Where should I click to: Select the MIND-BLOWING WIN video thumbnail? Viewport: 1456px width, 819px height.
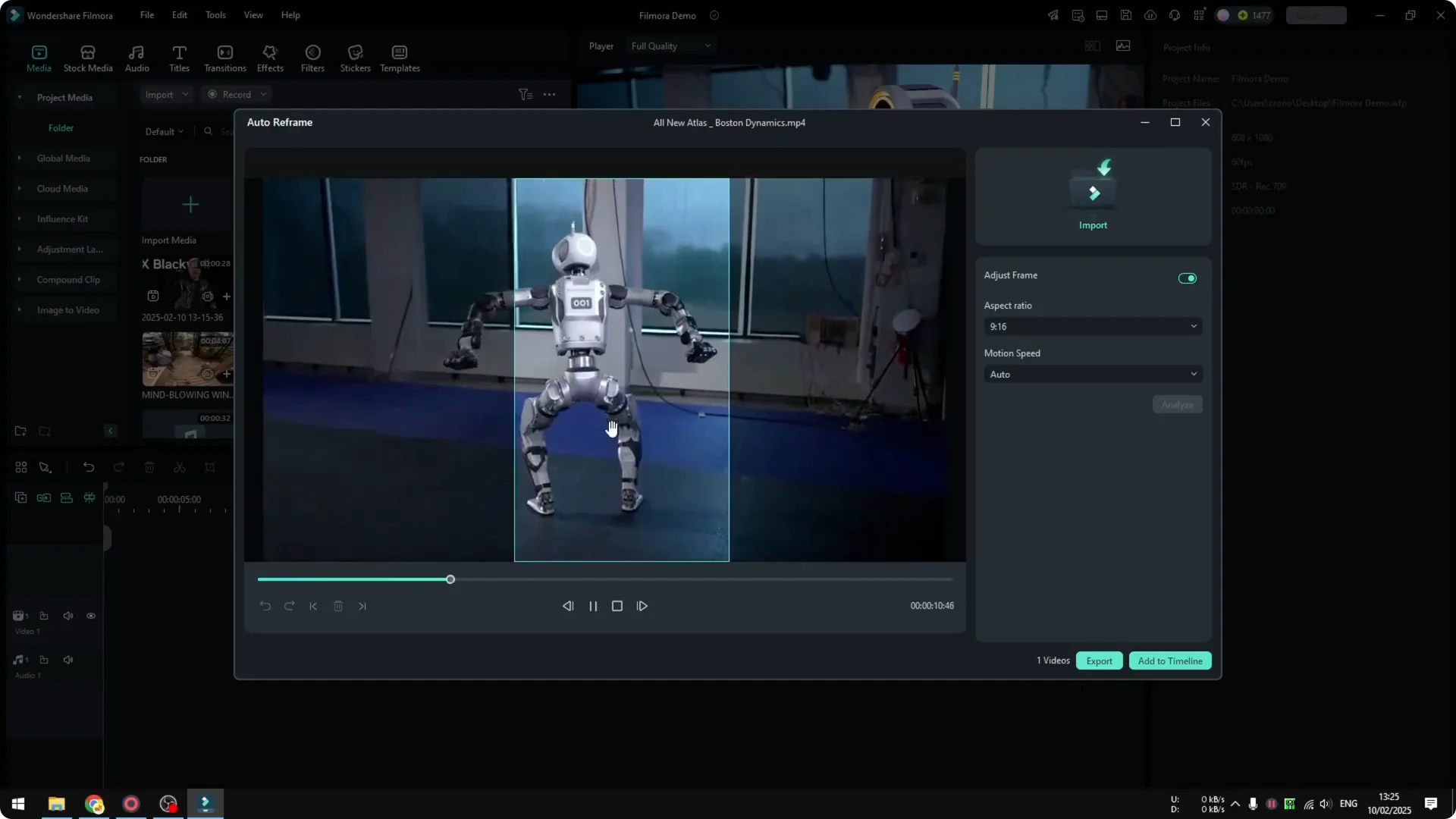[187, 359]
